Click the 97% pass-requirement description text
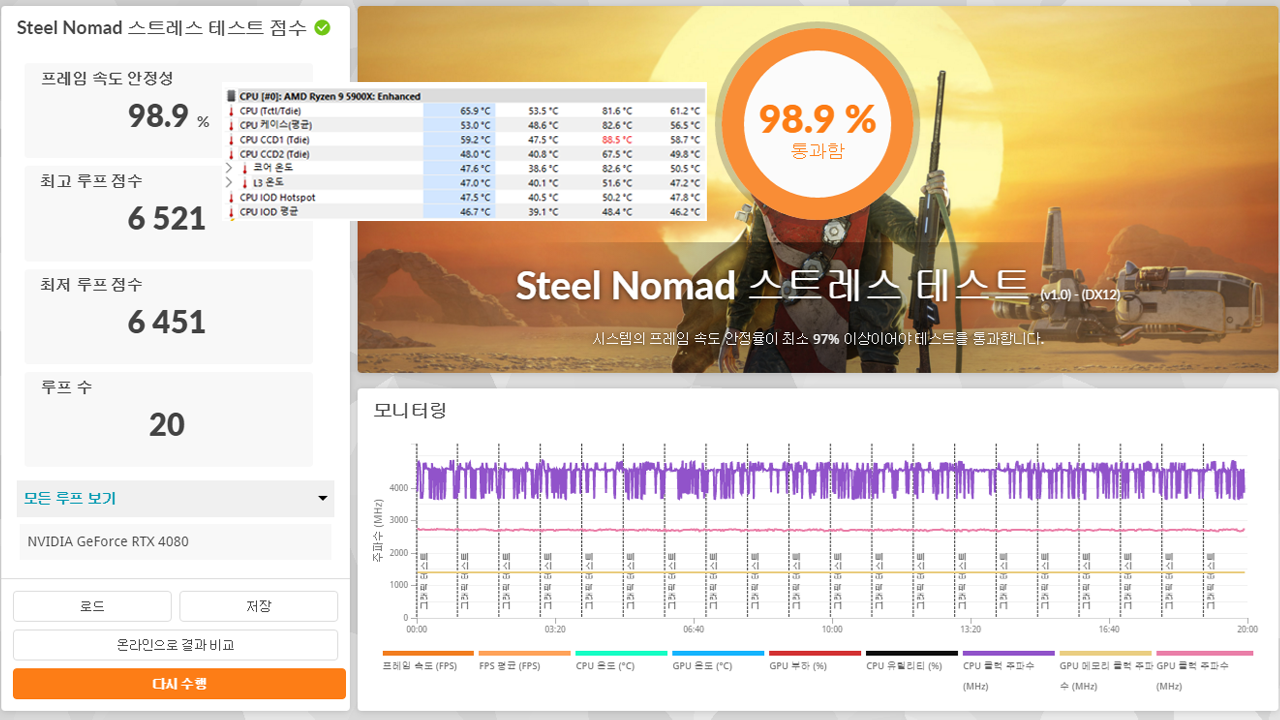Screen dimensions: 1280x720 [818, 339]
